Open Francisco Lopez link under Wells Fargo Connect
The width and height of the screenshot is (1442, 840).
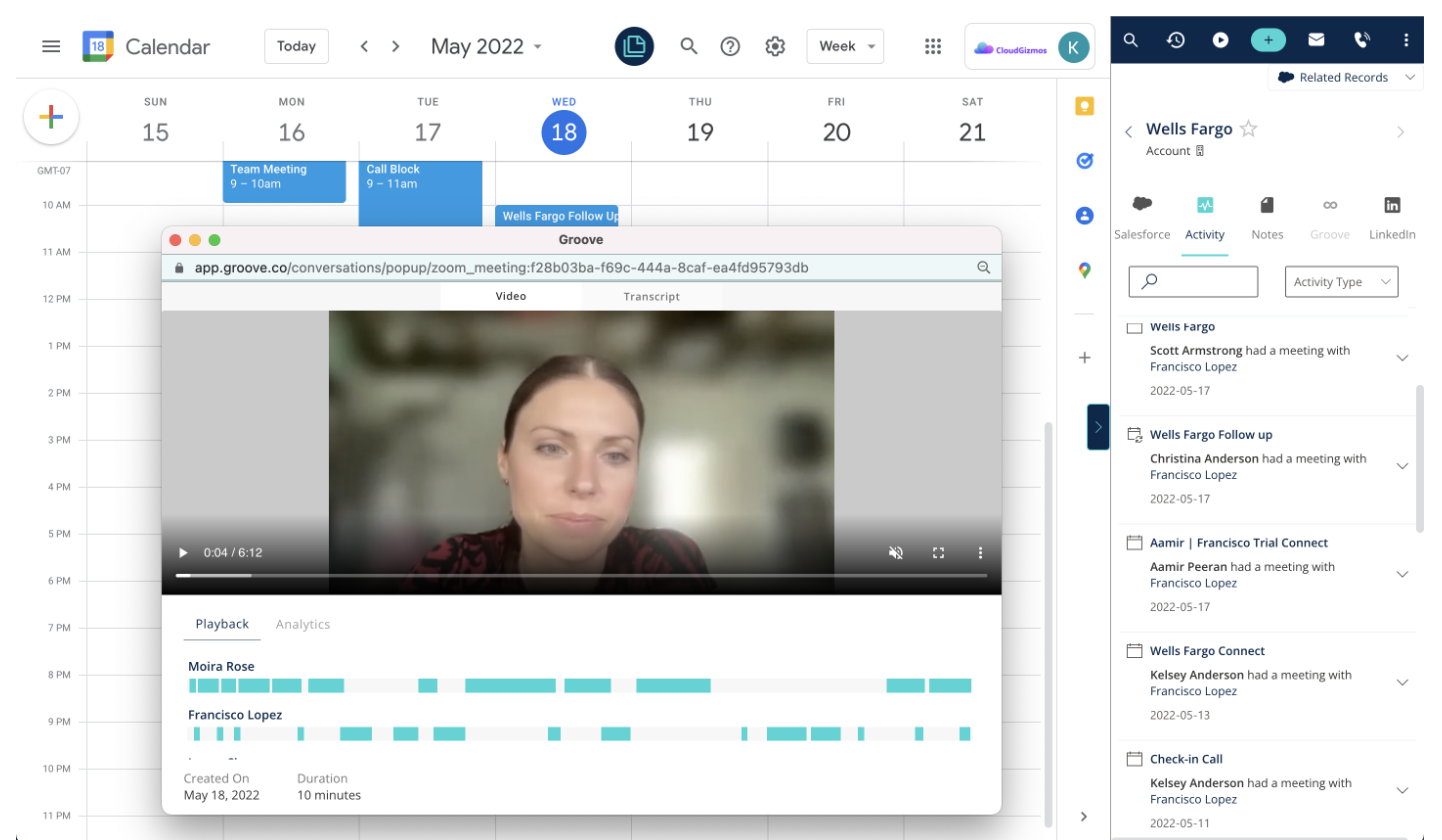coord(1193,691)
